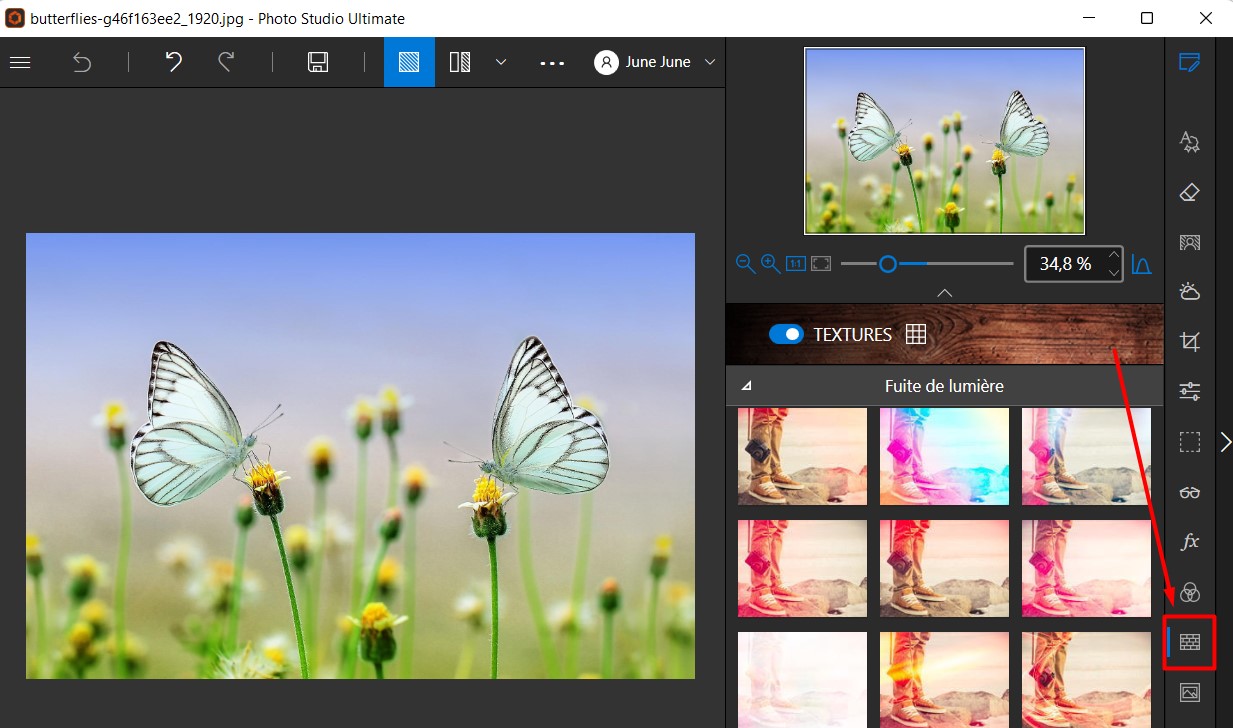Zoom in with the plus magnifier

(x=770, y=264)
